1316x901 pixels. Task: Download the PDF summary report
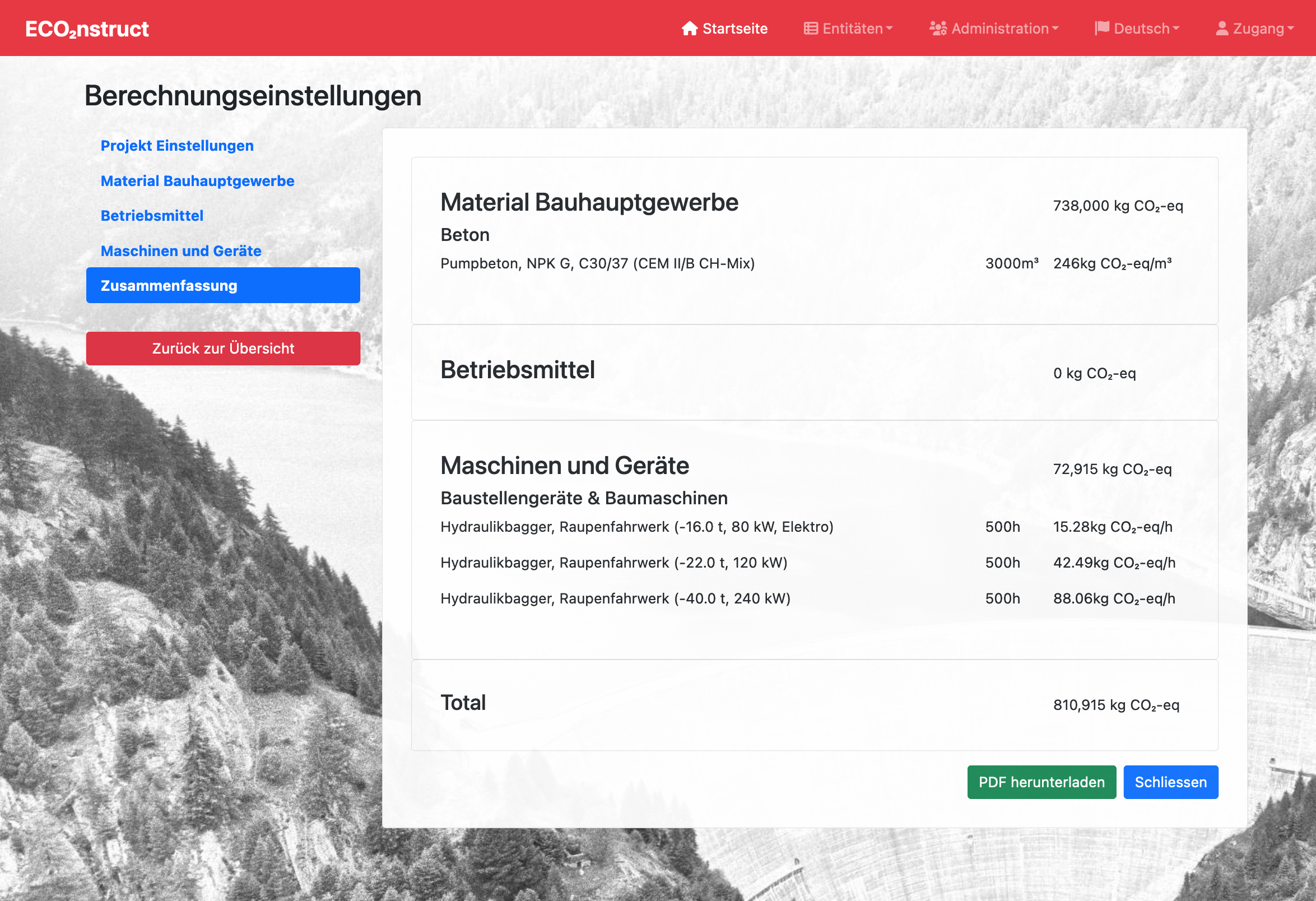click(x=1041, y=782)
